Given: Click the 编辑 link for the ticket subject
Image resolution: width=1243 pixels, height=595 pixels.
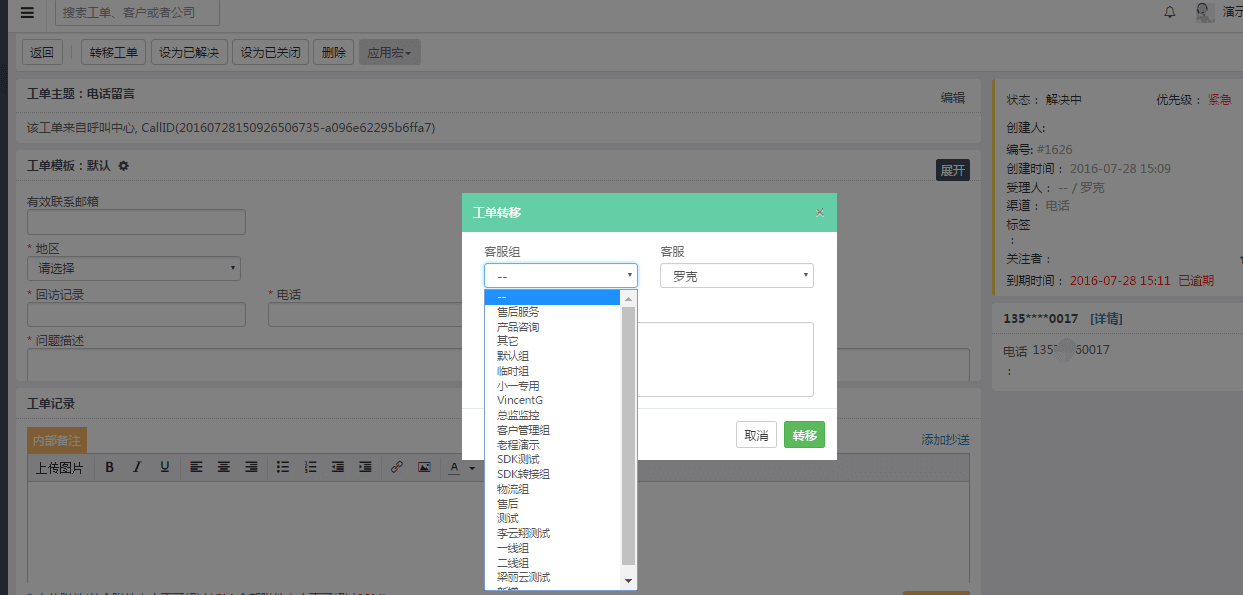Looking at the screenshot, I should tap(951, 97).
